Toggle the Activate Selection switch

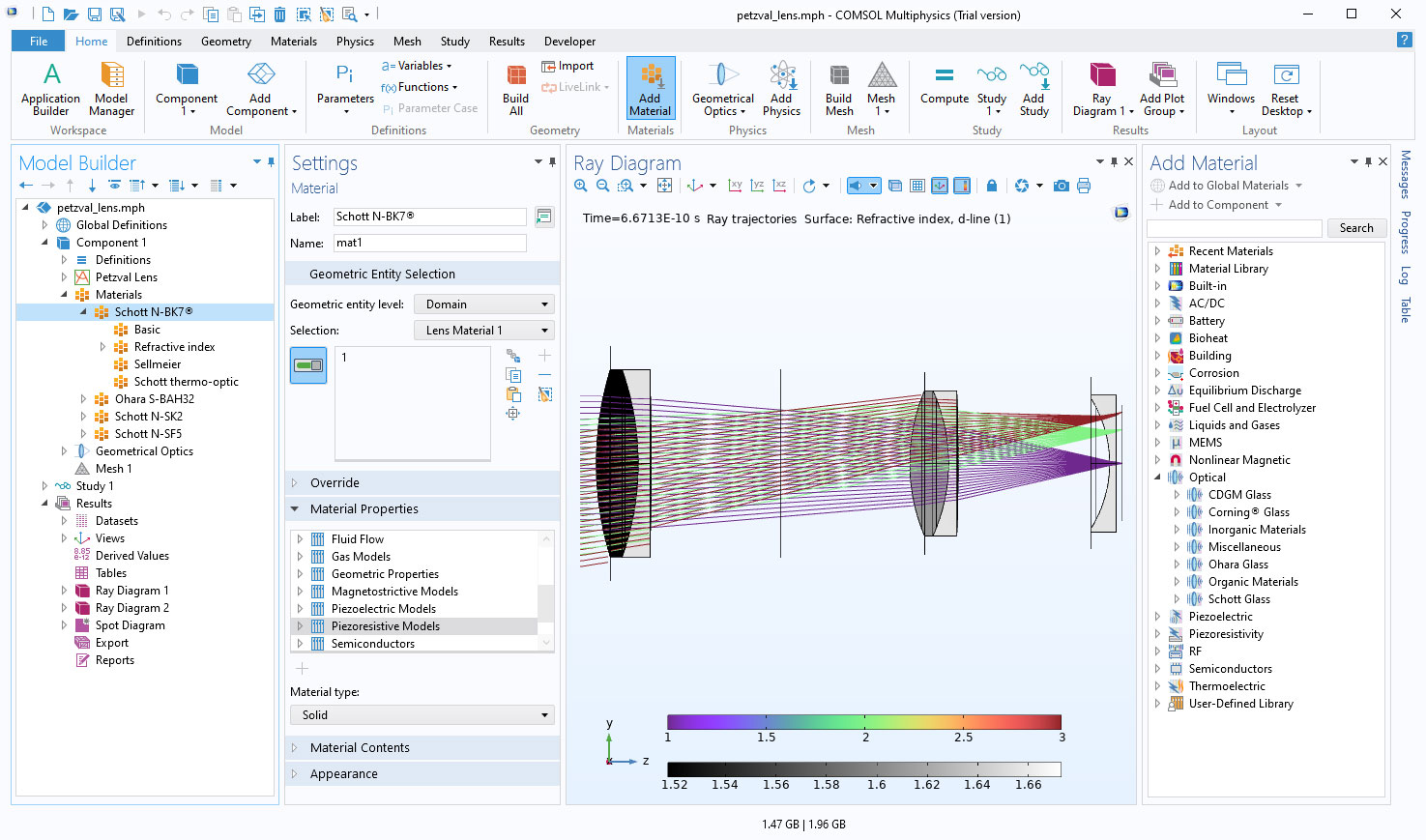[308, 365]
